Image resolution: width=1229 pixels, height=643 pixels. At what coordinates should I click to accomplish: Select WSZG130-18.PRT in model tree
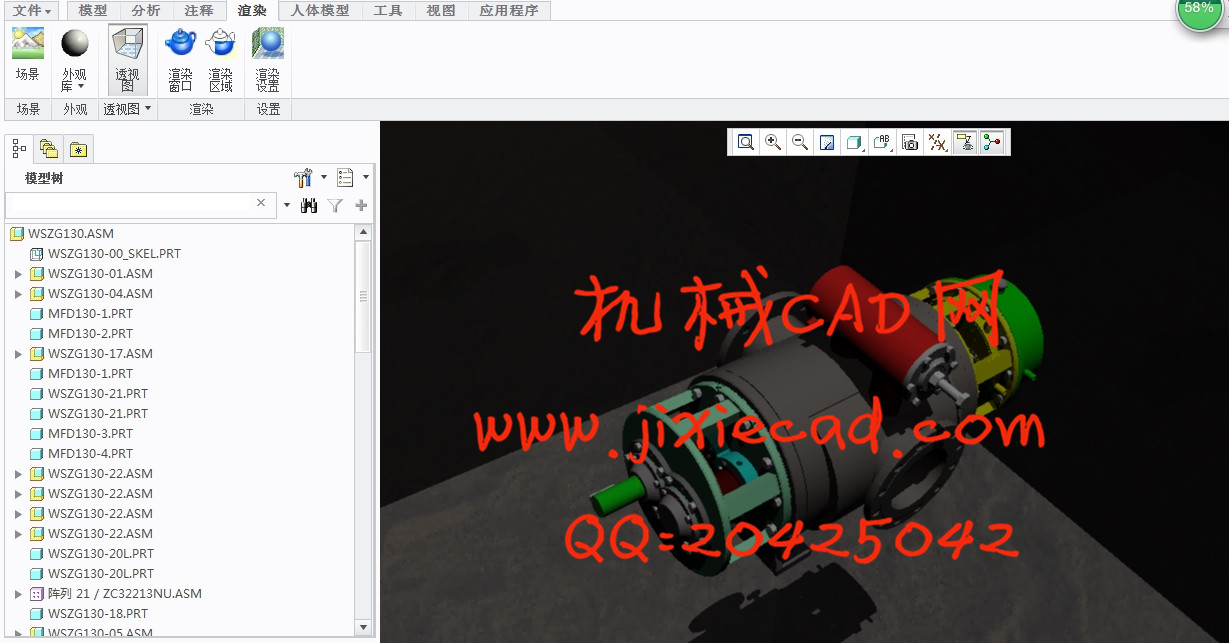coord(98,614)
